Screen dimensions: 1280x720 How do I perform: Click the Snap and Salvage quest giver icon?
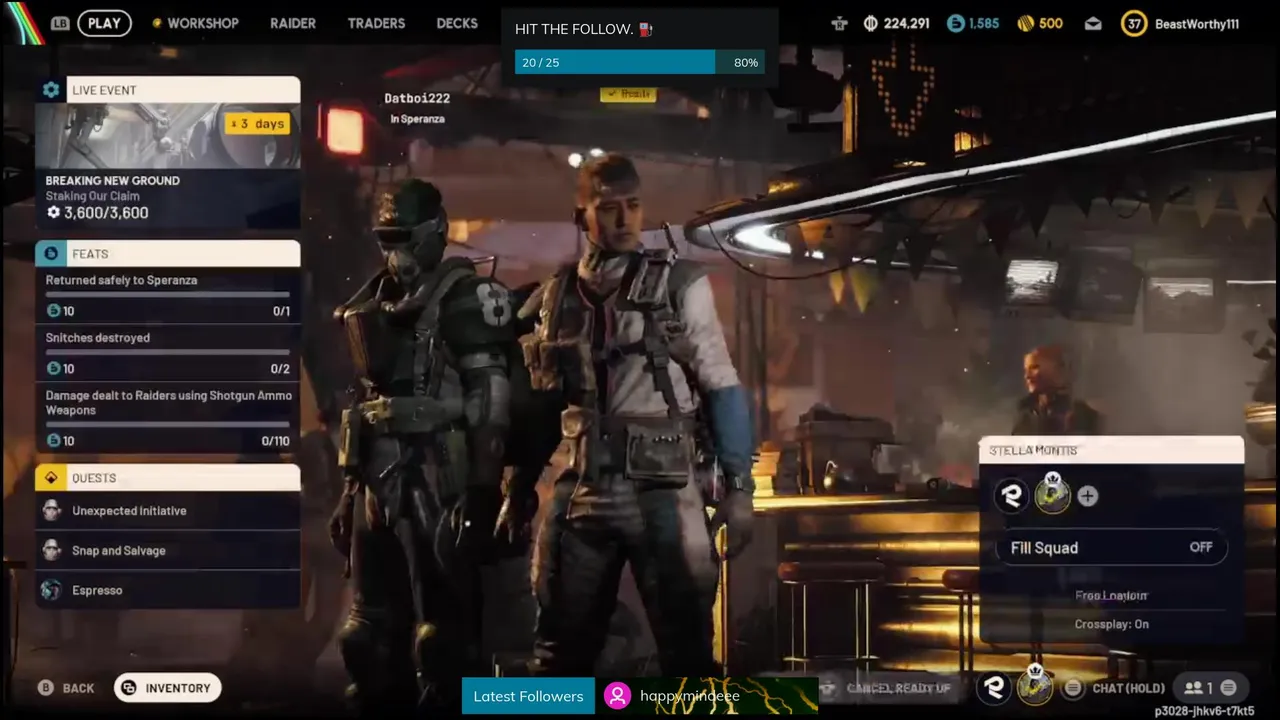click(52, 551)
